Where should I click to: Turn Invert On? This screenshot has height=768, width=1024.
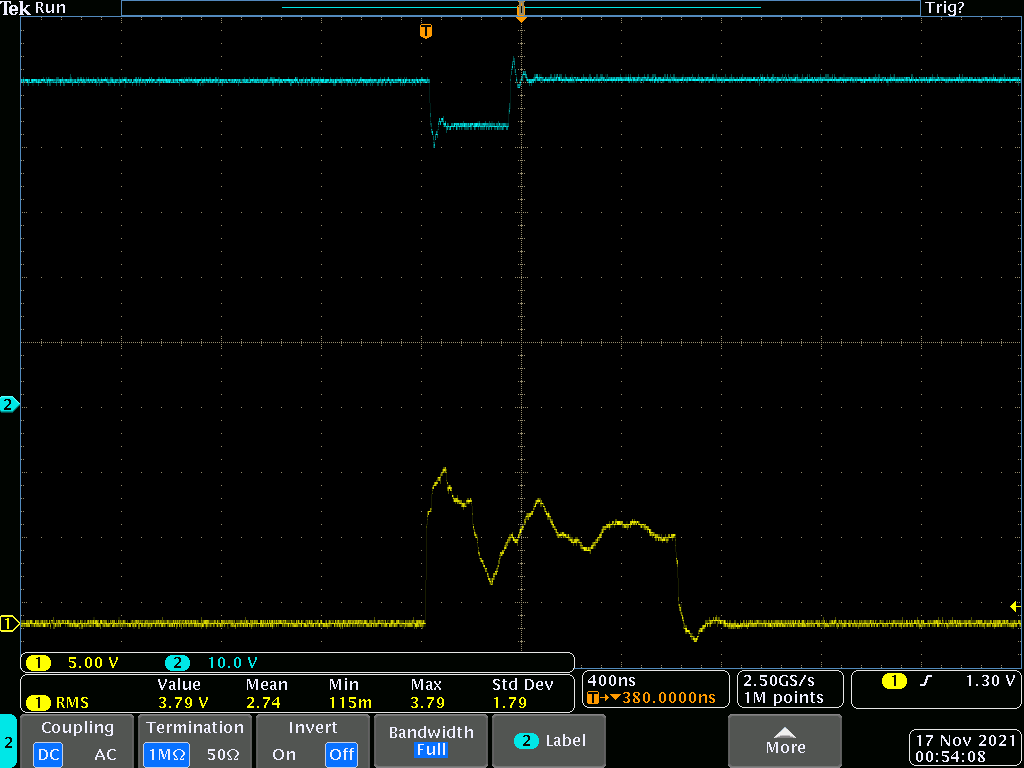(285, 755)
